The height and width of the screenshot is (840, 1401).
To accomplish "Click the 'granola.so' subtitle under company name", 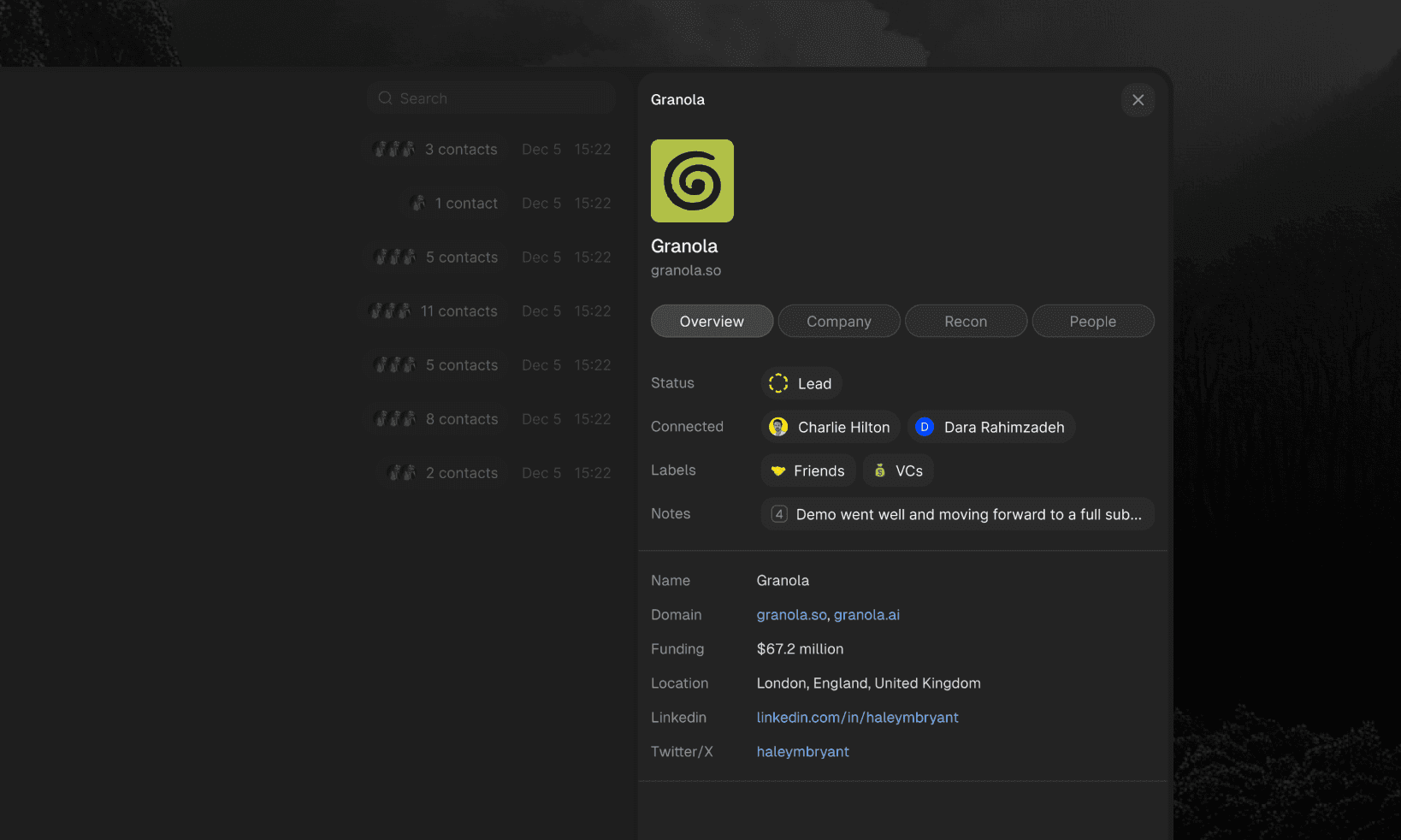I will (x=686, y=270).
